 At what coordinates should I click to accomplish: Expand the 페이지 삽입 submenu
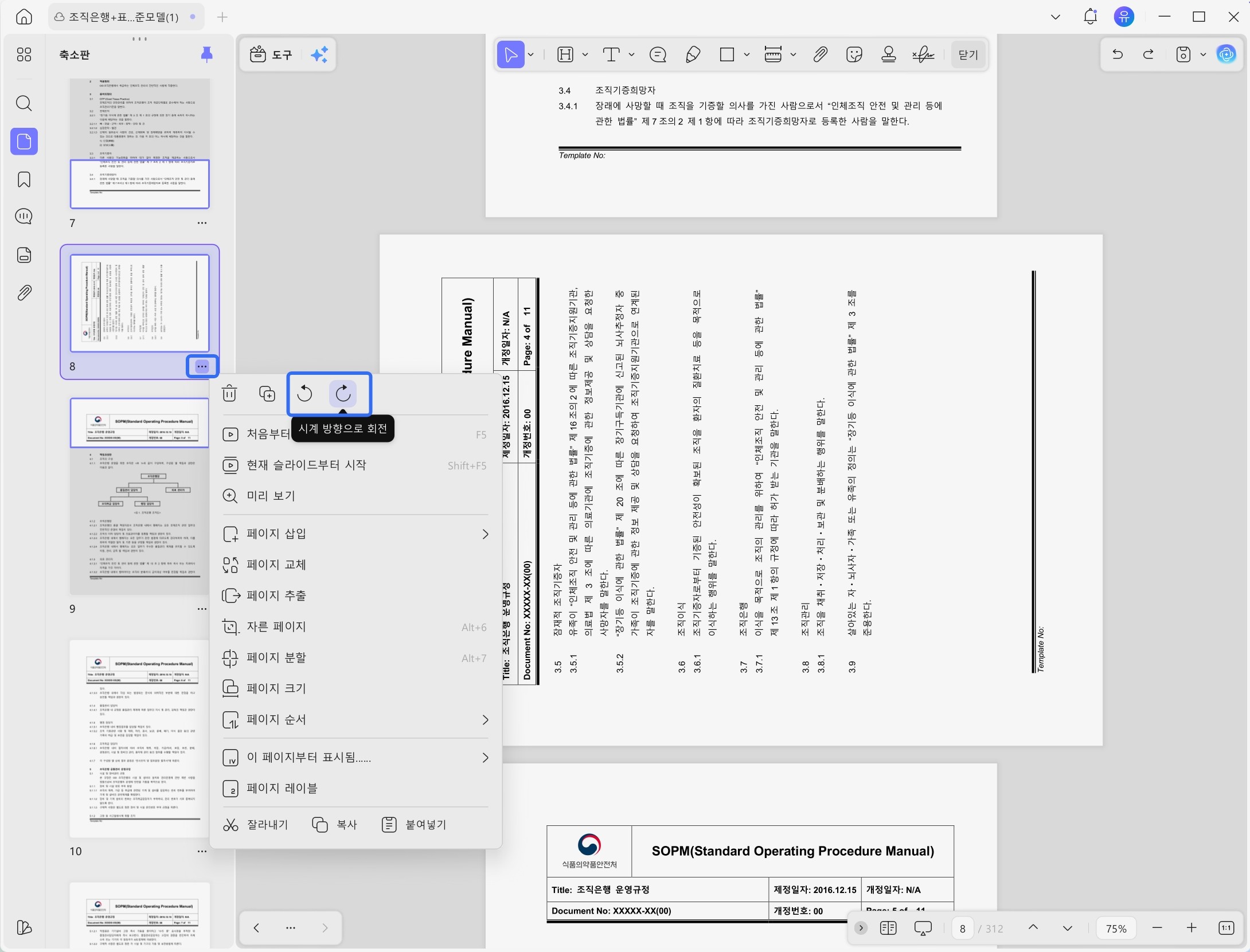(x=485, y=534)
